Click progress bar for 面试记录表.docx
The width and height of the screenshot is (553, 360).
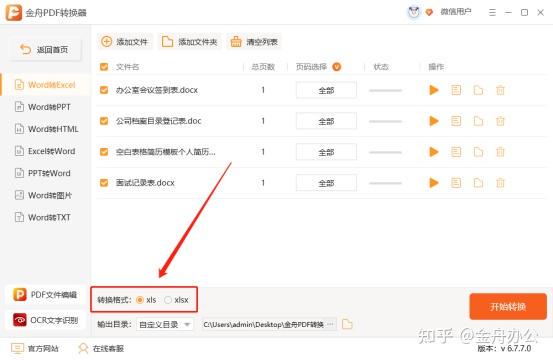pos(385,183)
